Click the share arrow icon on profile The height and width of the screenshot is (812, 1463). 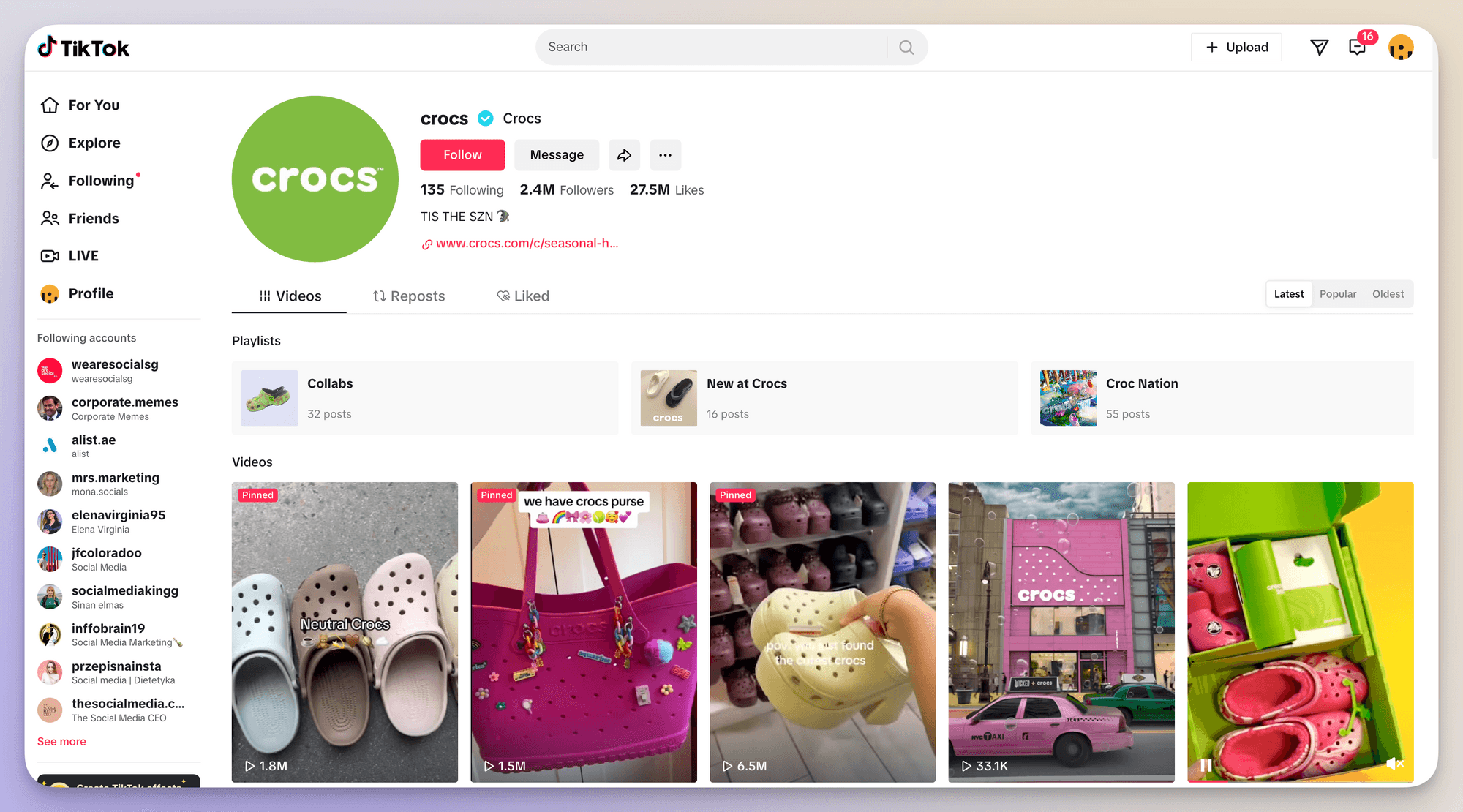tap(624, 155)
